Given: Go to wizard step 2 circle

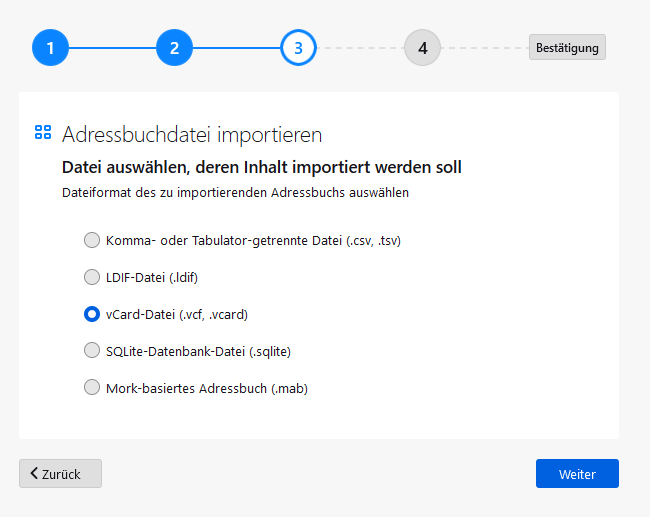Looking at the screenshot, I should [x=174, y=47].
